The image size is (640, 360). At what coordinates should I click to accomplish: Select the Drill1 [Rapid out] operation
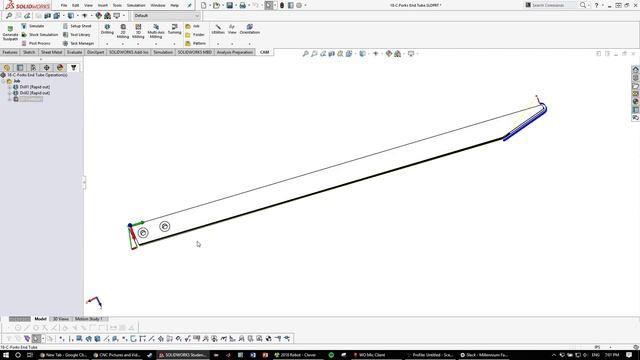(31, 87)
